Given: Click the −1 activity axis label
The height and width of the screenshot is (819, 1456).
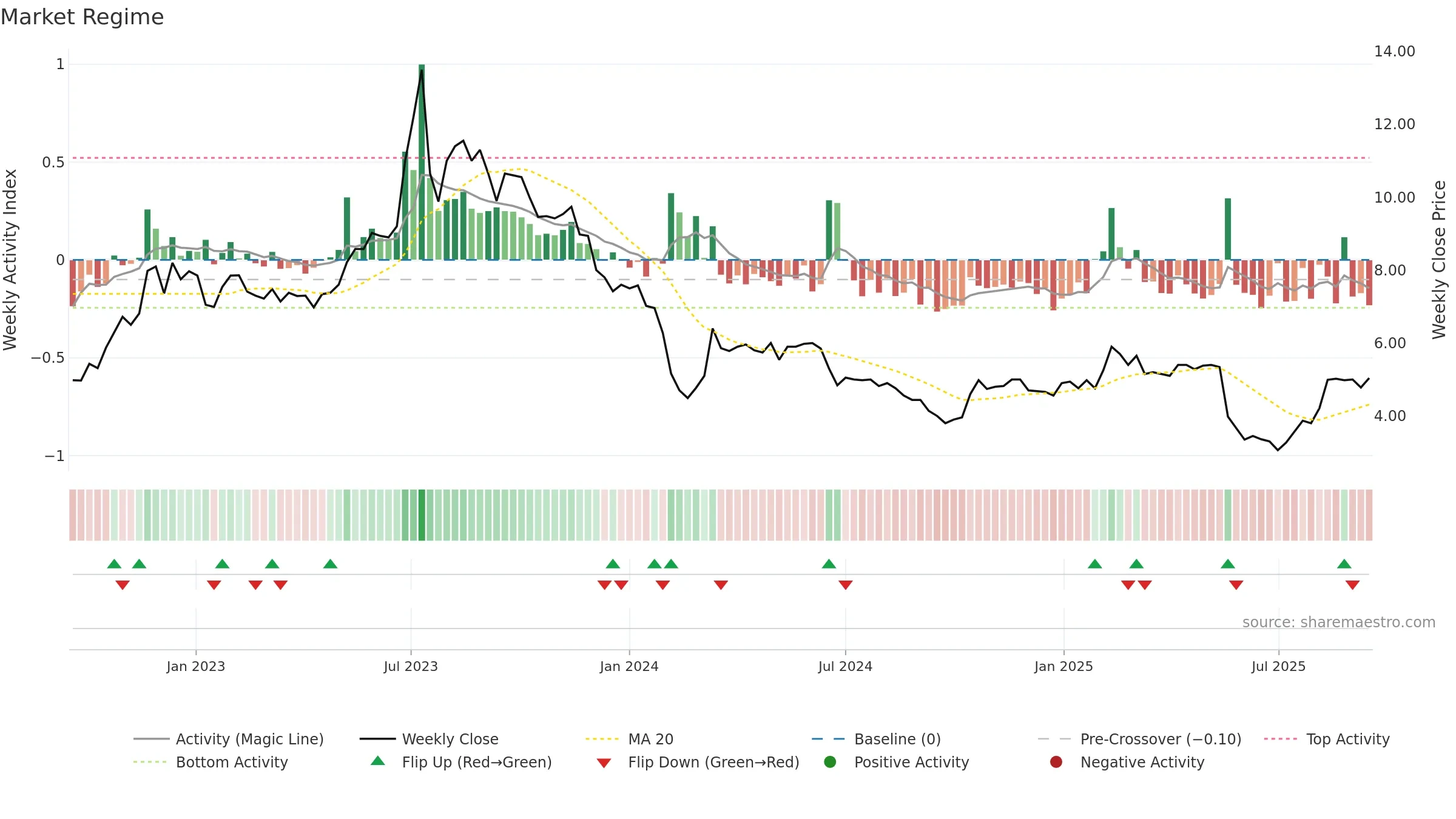Looking at the screenshot, I should 55,456.
